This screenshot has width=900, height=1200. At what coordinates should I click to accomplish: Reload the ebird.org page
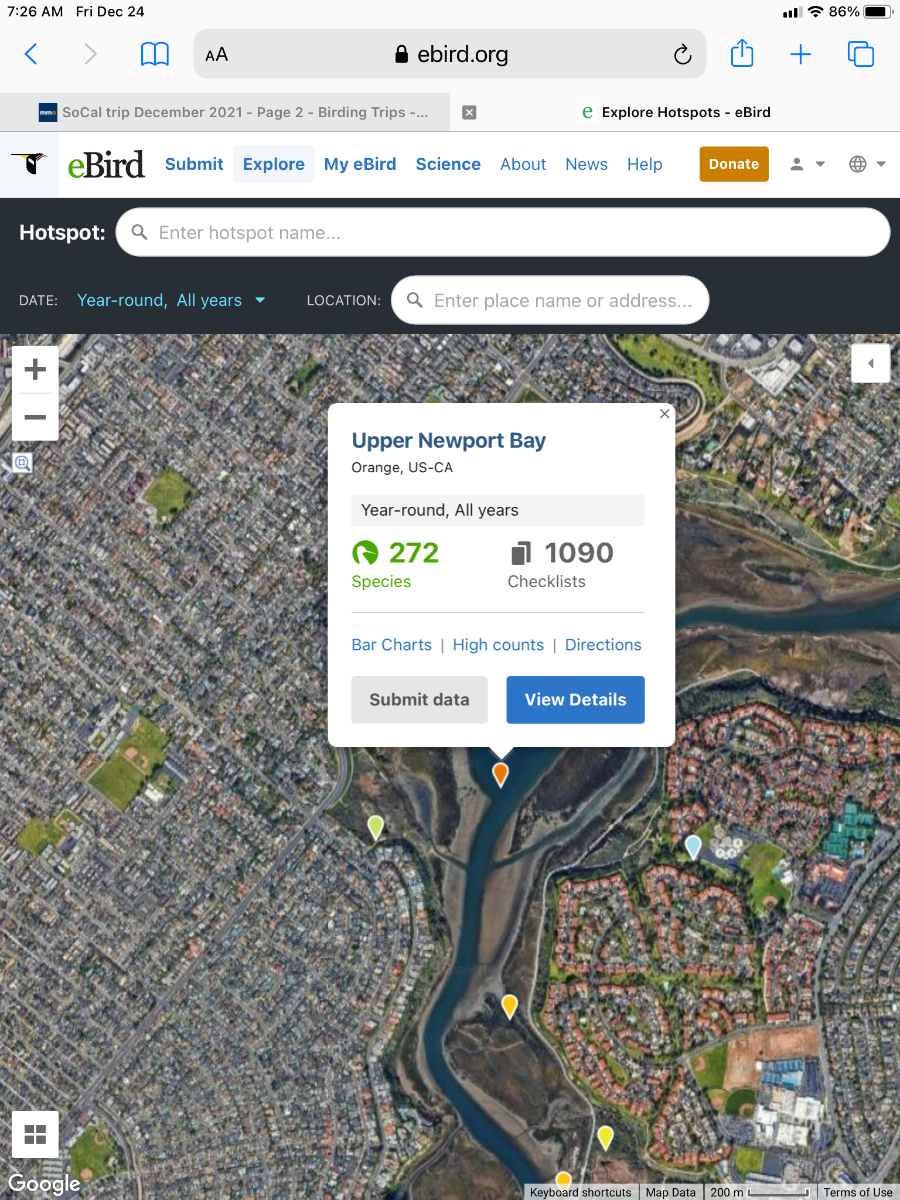[683, 55]
